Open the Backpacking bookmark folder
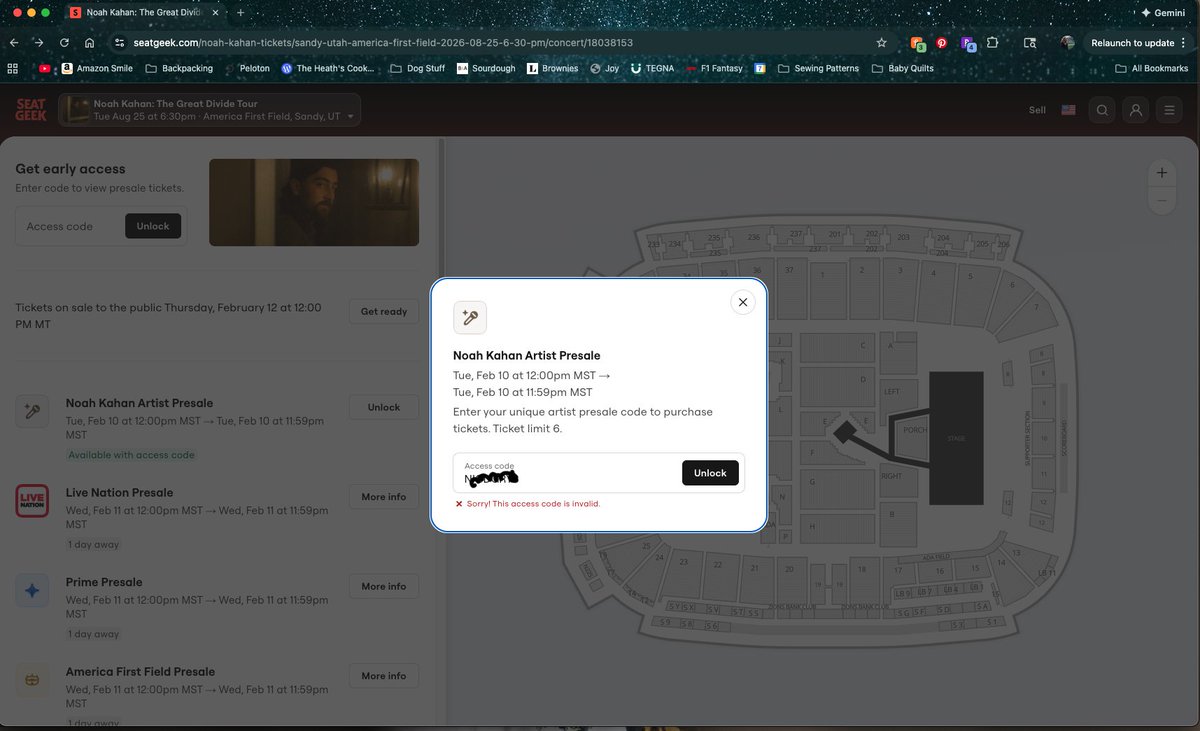1200x731 pixels. pos(179,68)
